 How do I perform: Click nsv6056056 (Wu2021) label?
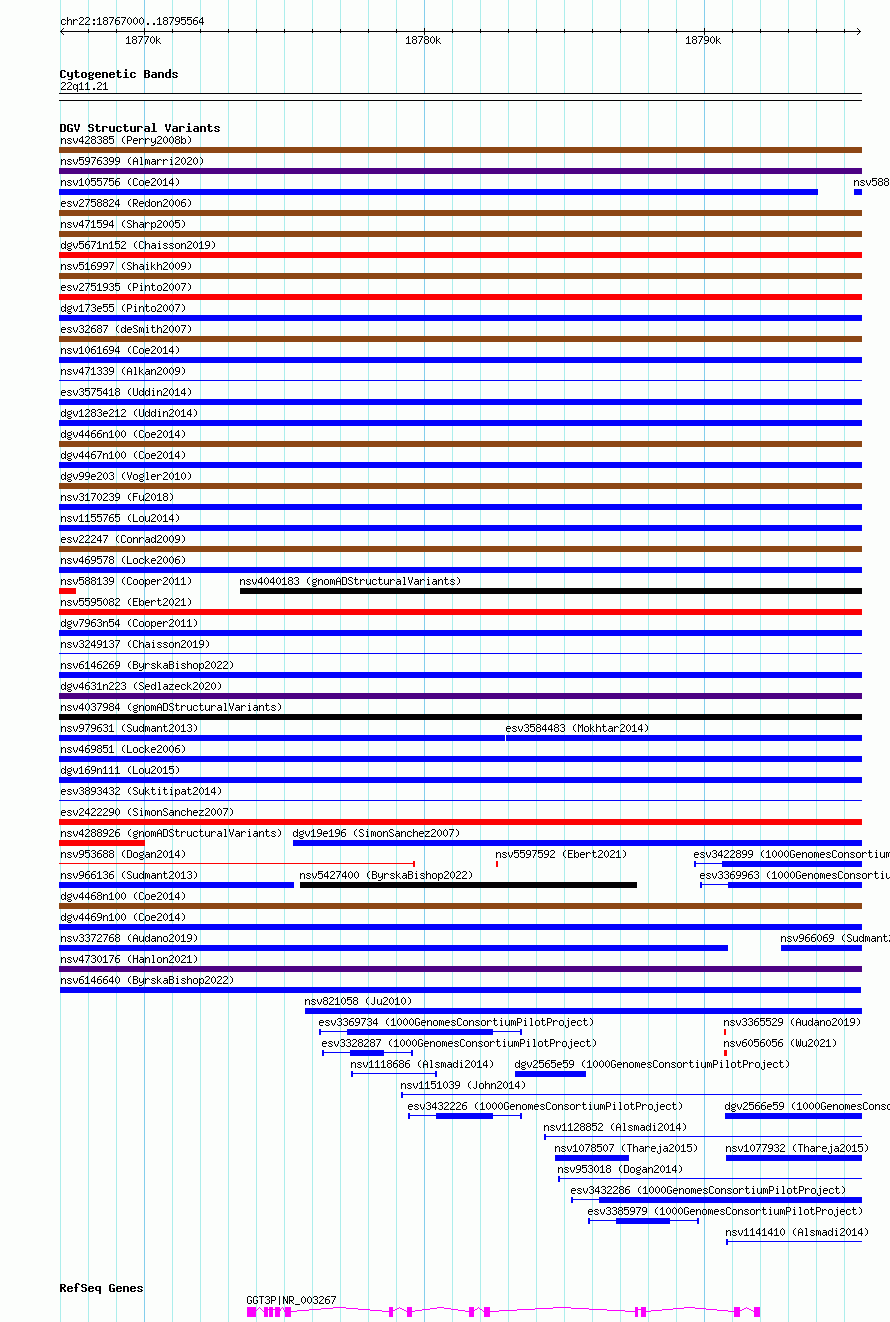click(x=780, y=1043)
